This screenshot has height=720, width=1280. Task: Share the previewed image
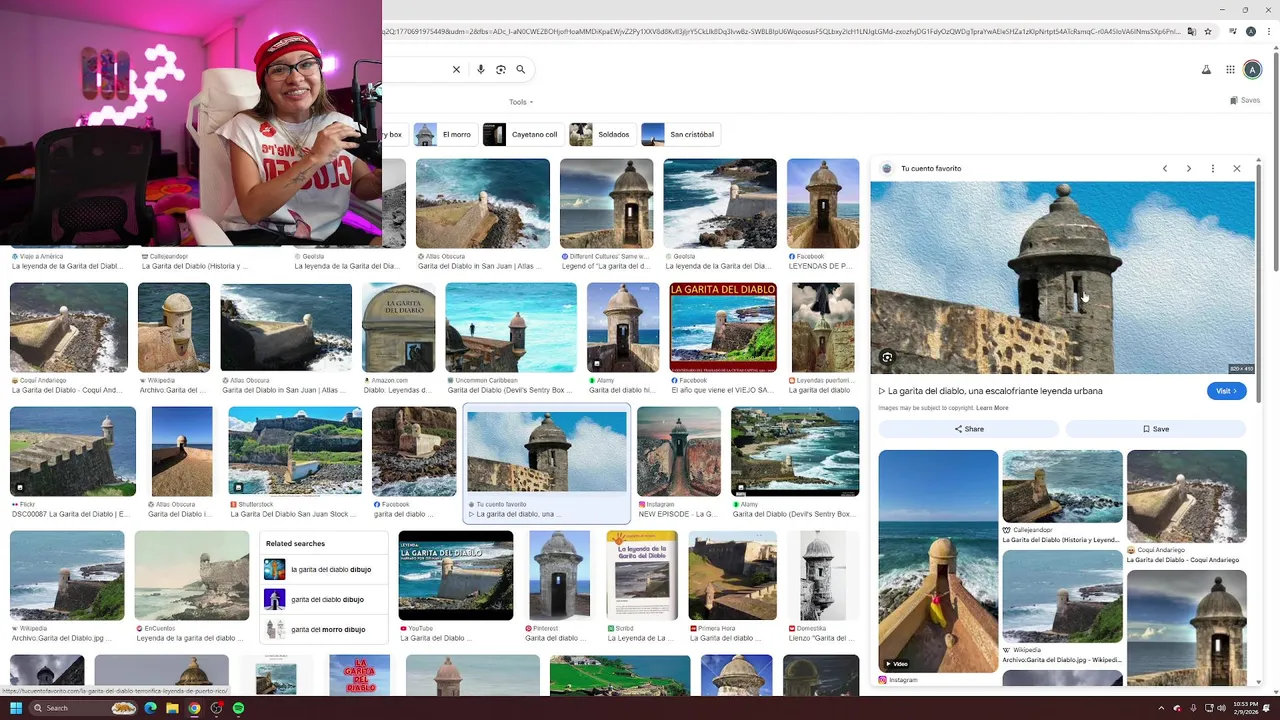pos(969,429)
